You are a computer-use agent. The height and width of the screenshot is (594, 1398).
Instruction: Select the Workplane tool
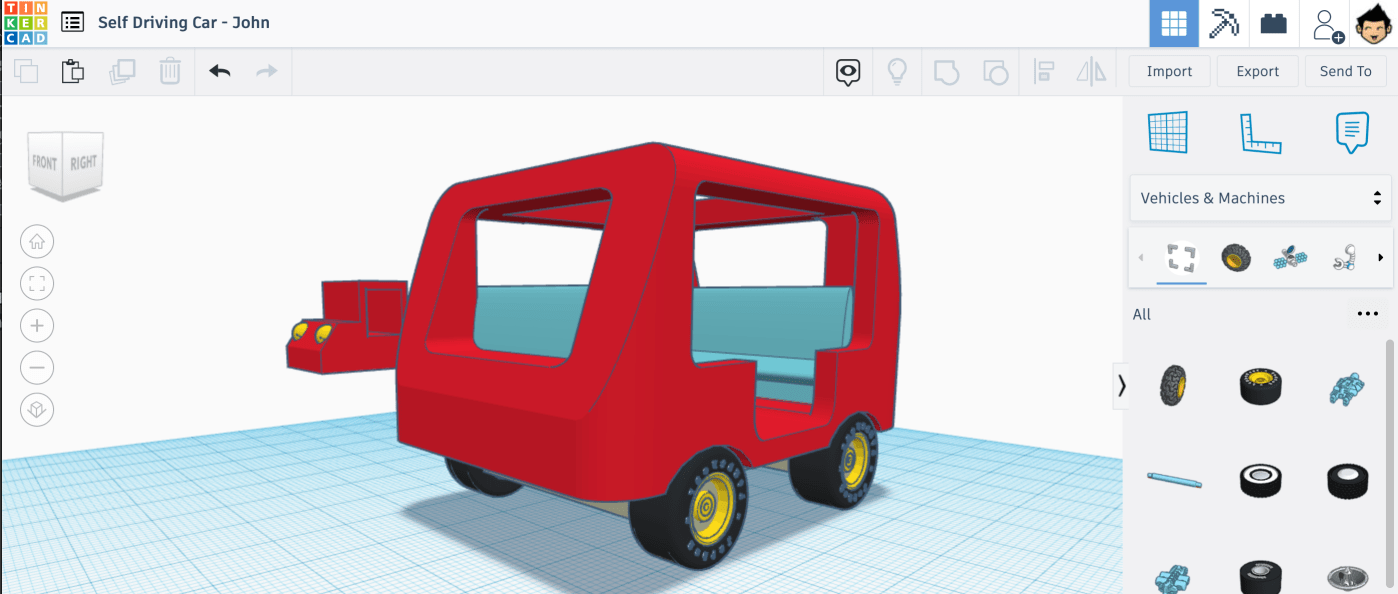(x=1167, y=132)
